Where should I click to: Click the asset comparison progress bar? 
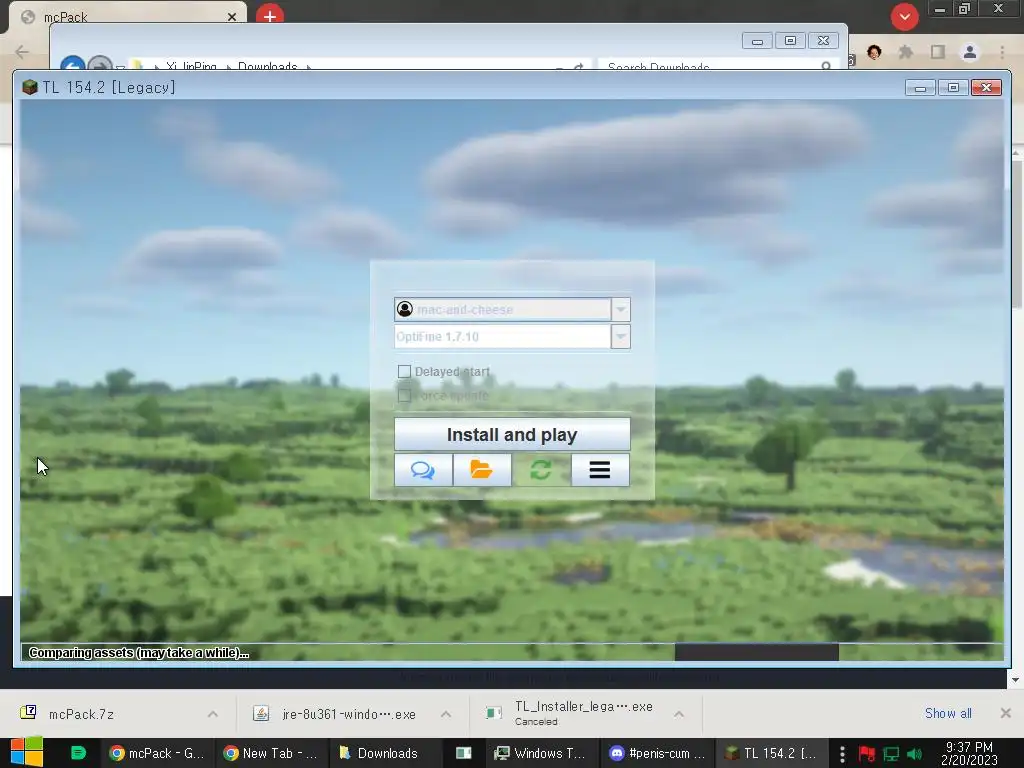[x=512, y=652]
